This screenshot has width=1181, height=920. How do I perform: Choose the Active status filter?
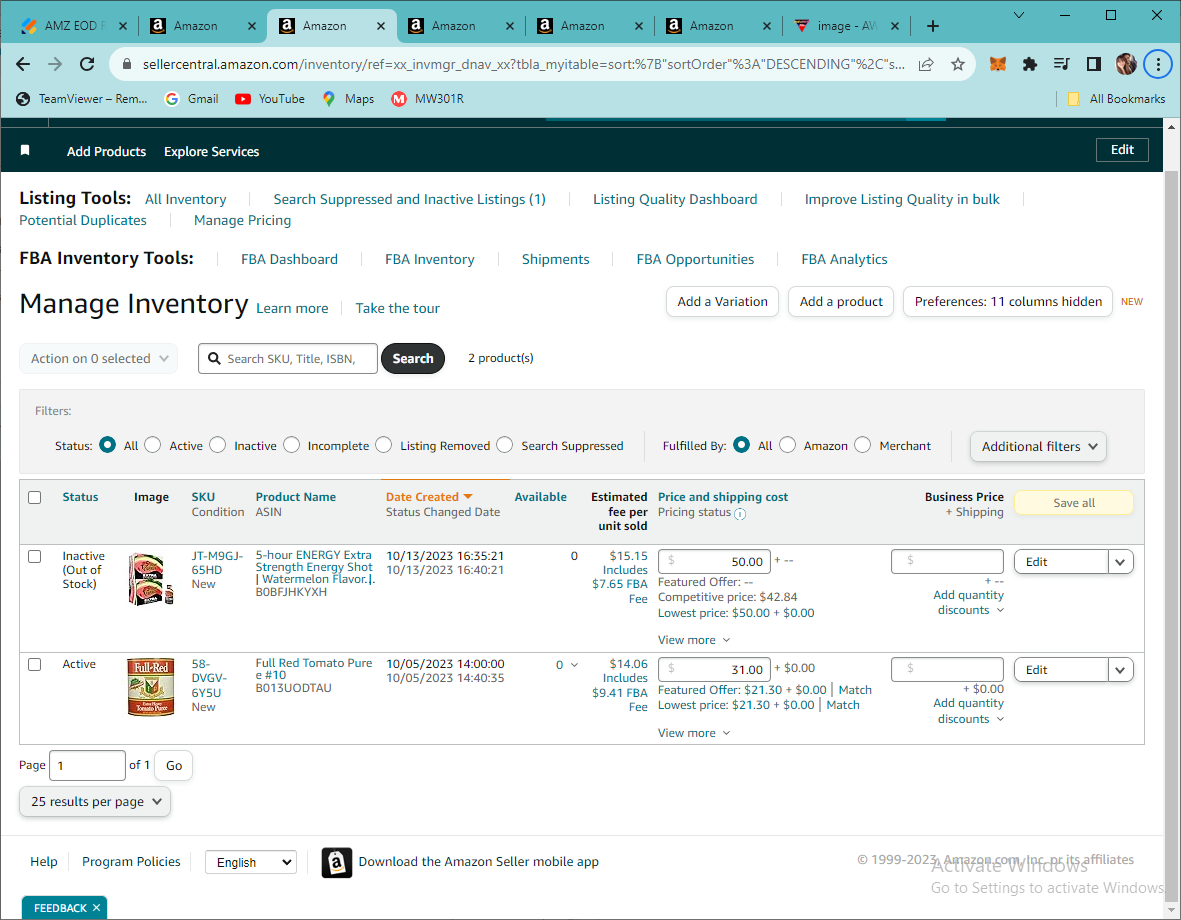tap(153, 445)
